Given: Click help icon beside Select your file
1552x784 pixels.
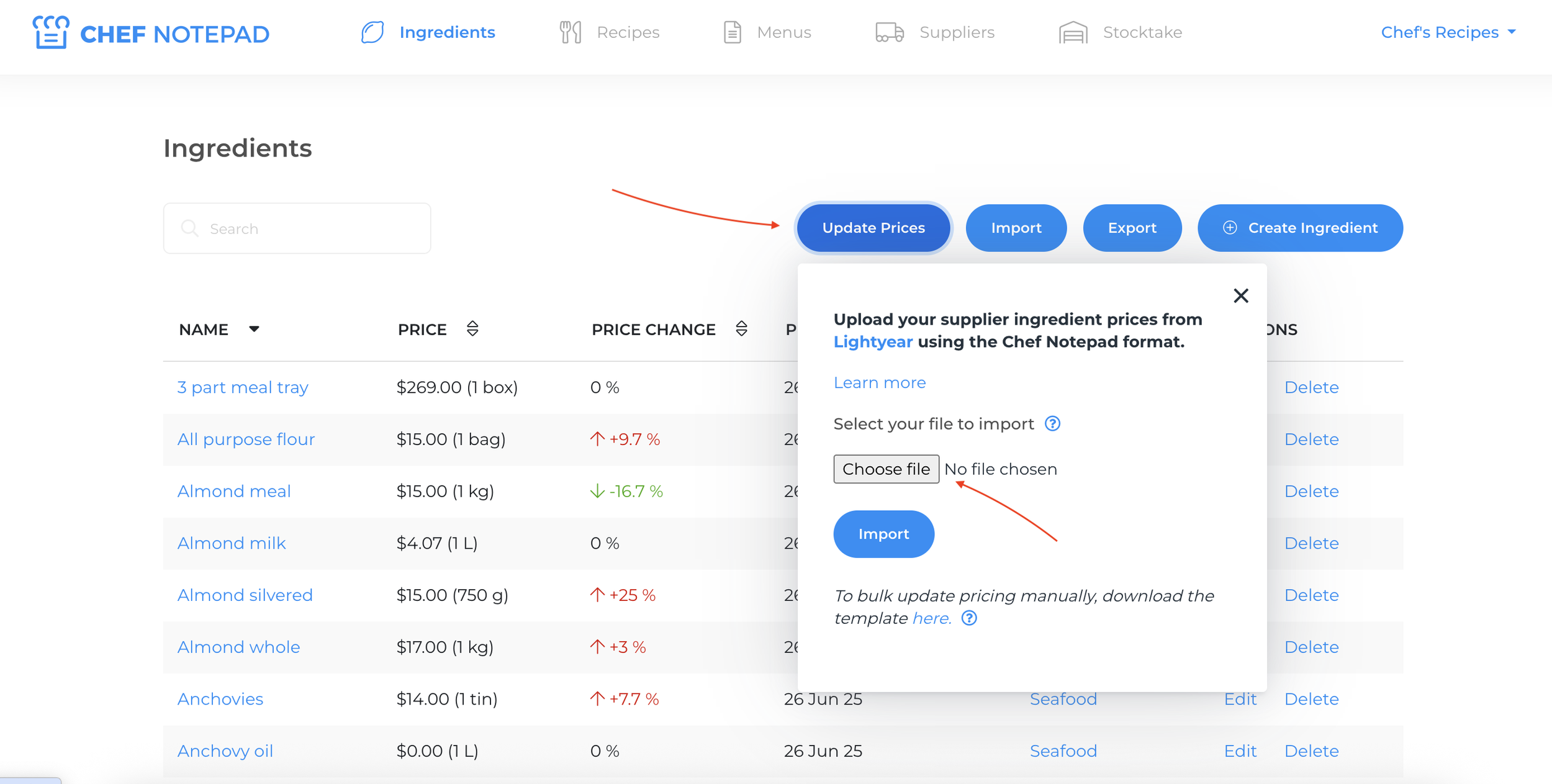Looking at the screenshot, I should click(x=1052, y=424).
